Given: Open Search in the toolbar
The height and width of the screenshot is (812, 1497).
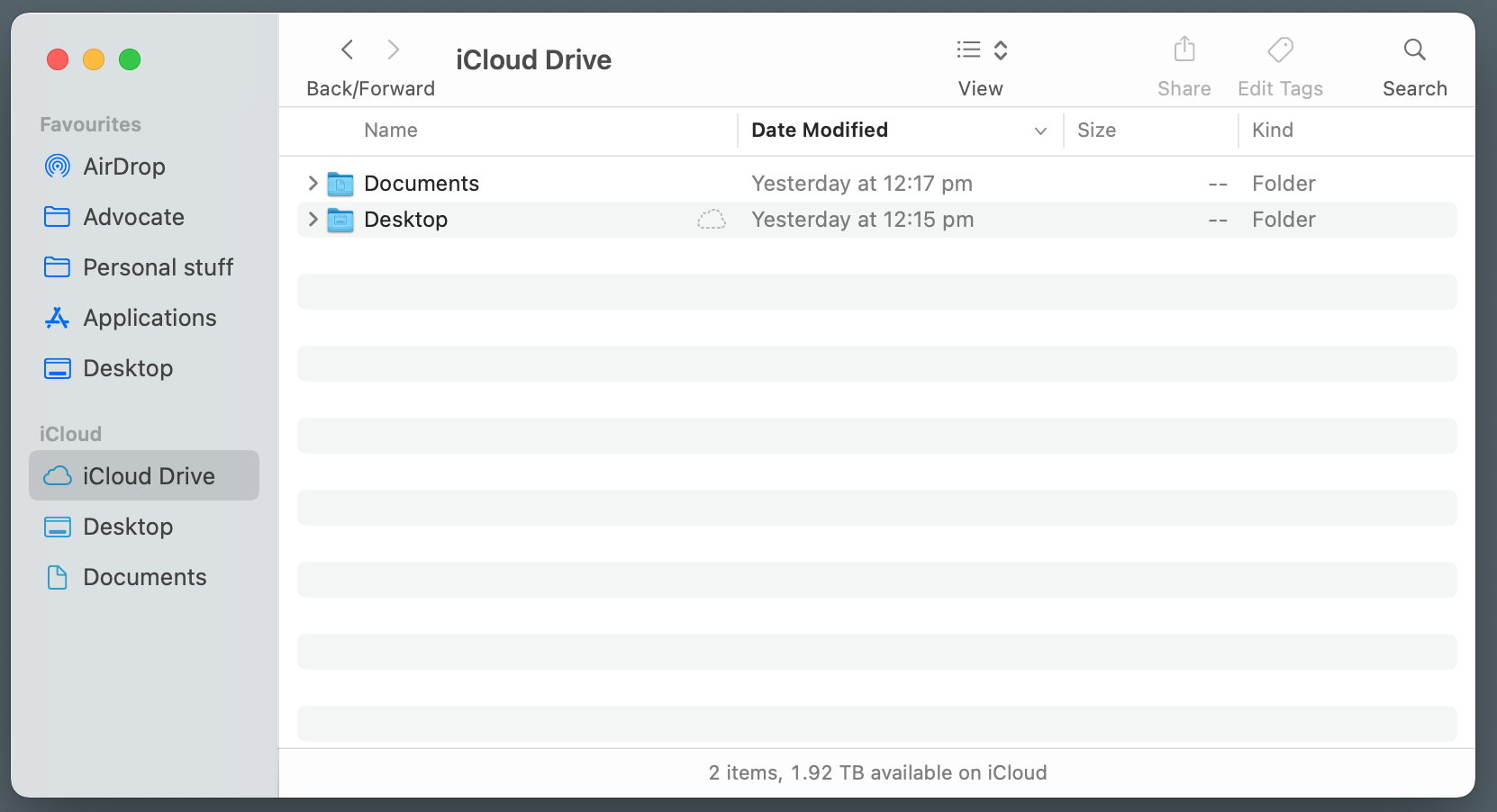Looking at the screenshot, I should coord(1413,50).
